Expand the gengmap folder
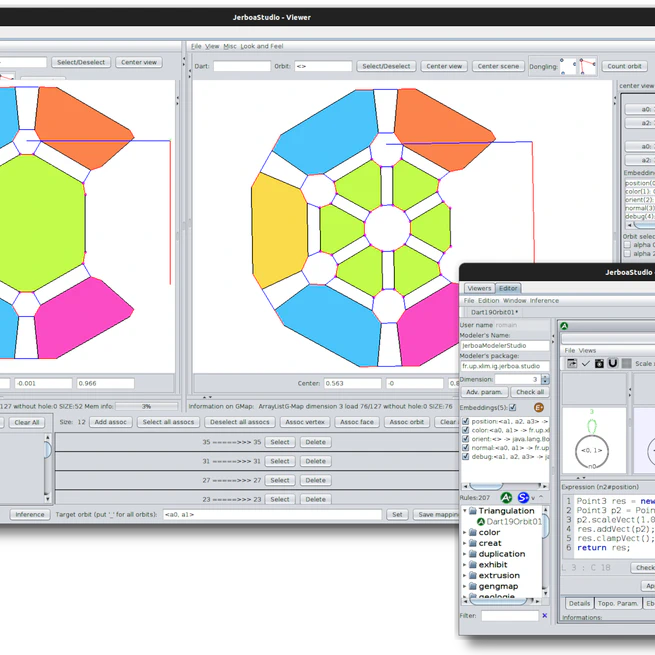The image size is (655, 655). [x=465, y=586]
